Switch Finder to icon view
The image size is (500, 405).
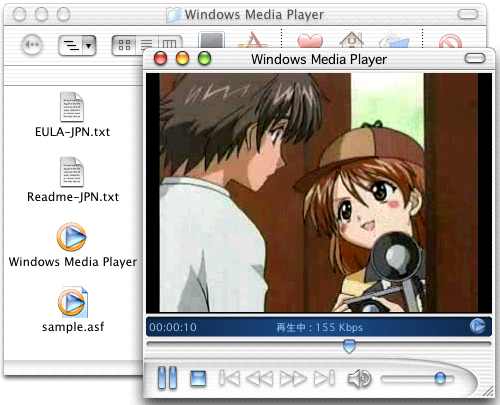124,45
